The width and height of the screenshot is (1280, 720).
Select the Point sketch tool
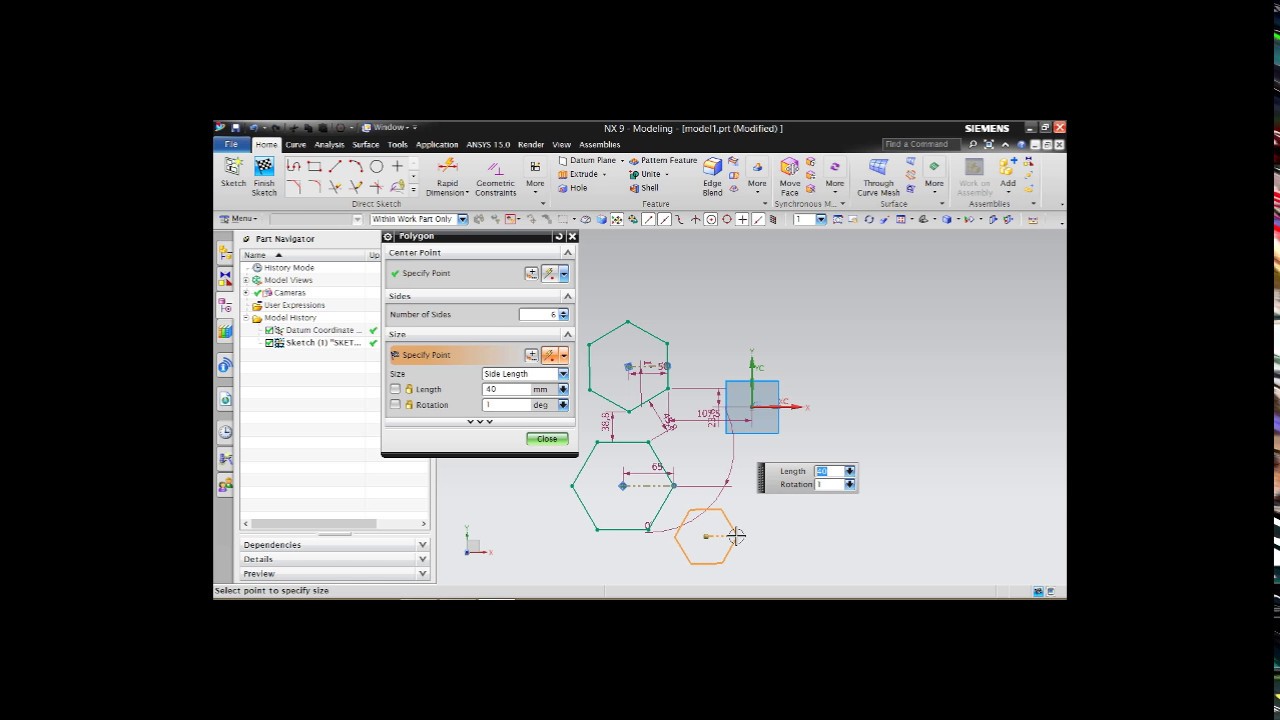click(397, 166)
